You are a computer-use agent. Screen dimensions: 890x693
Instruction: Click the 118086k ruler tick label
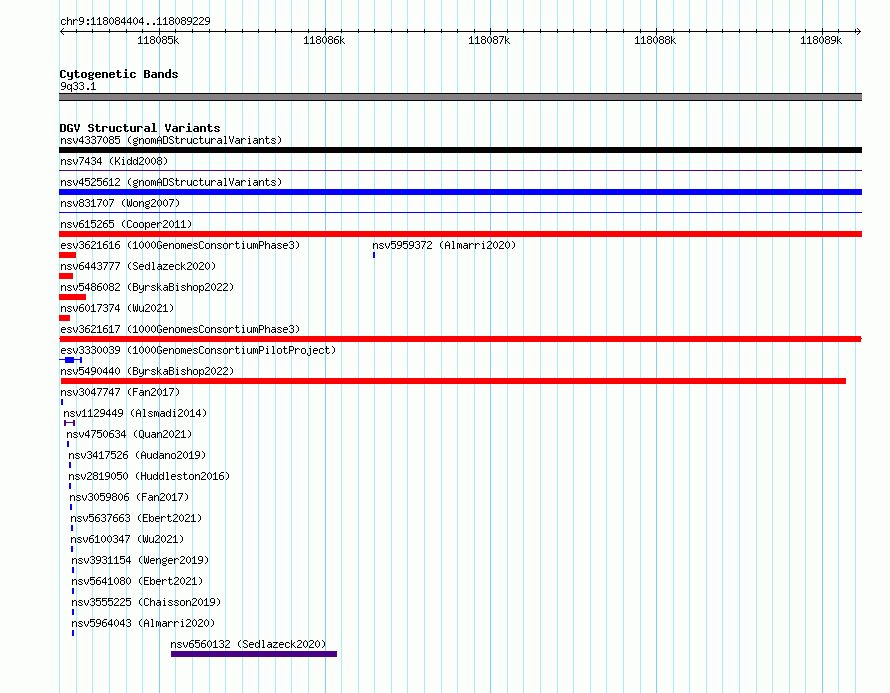click(x=324, y=40)
